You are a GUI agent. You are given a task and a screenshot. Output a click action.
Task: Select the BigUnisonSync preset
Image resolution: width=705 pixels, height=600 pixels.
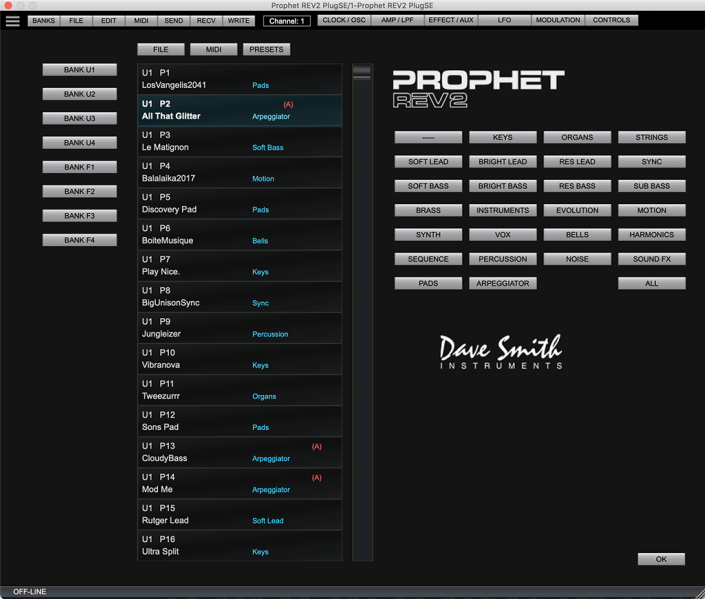(240, 296)
